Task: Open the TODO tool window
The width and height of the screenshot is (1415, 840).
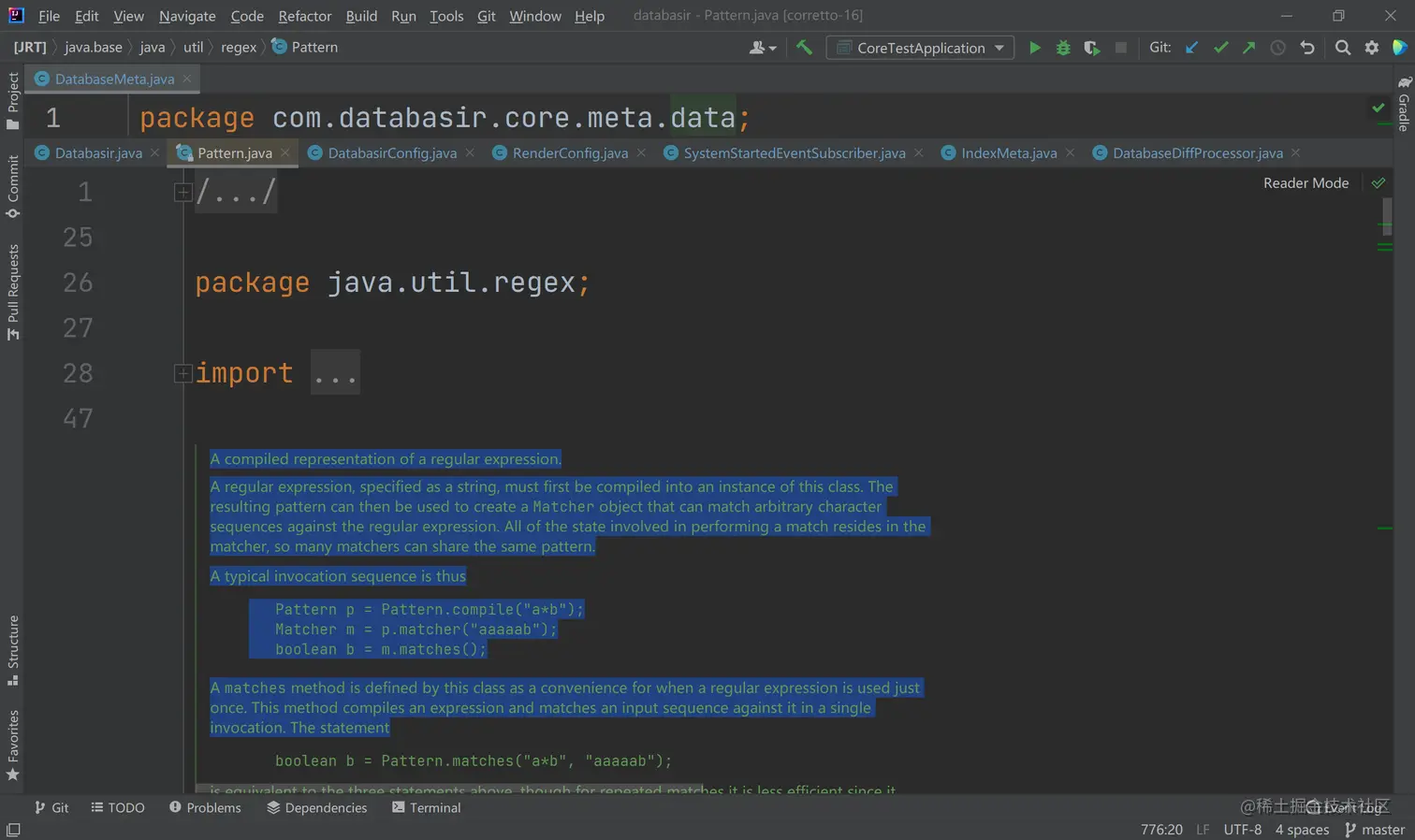Action: click(x=118, y=807)
